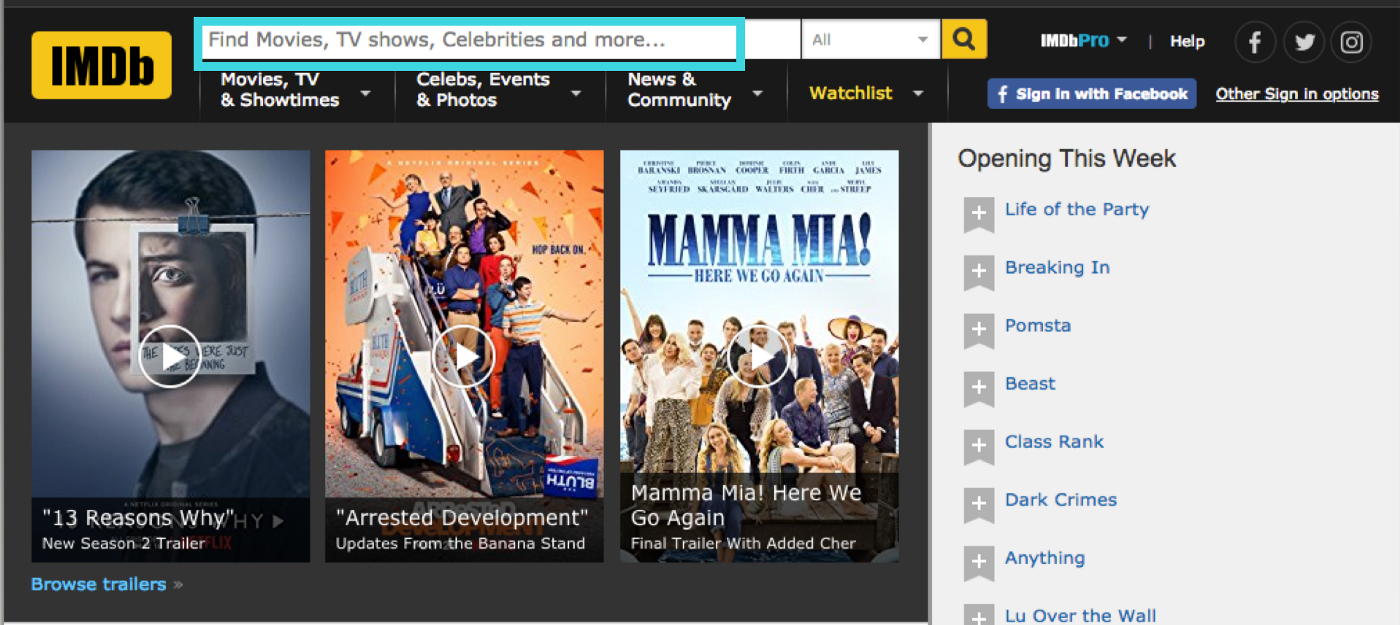Expand the Celebs, Events & Photos menu
1400x625 pixels.
point(499,90)
